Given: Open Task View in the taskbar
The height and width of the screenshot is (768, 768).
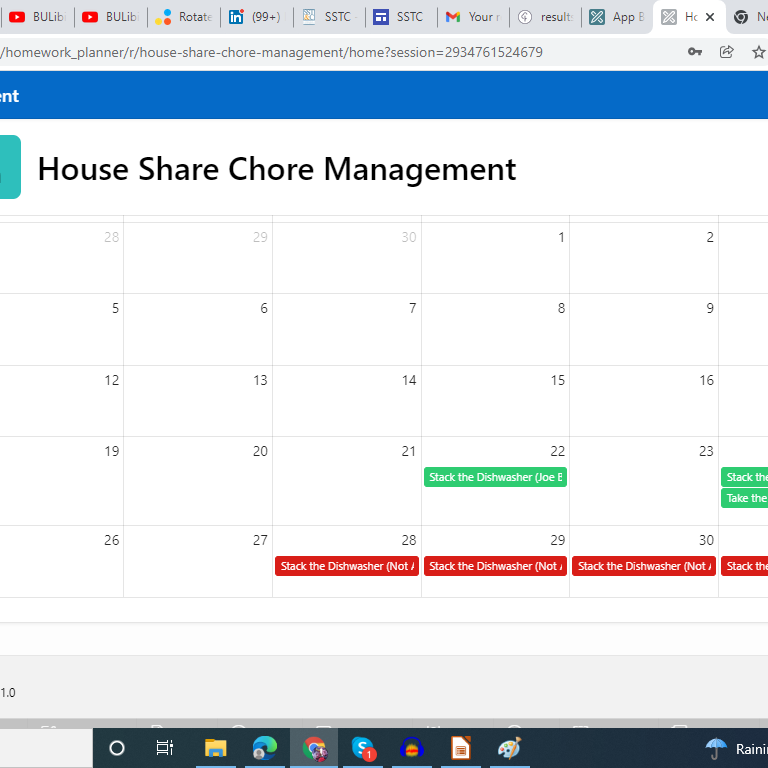Looking at the screenshot, I should click(x=165, y=748).
